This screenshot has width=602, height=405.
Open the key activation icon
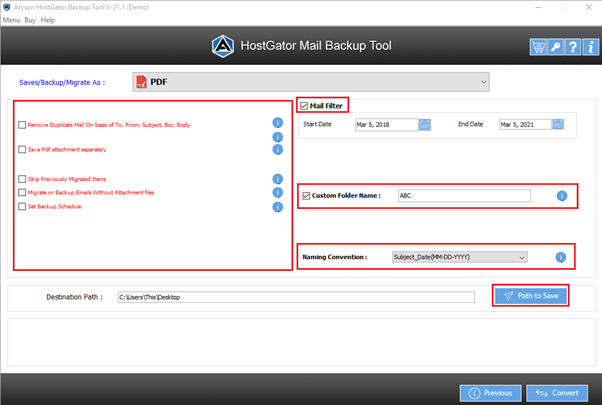click(555, 47)
